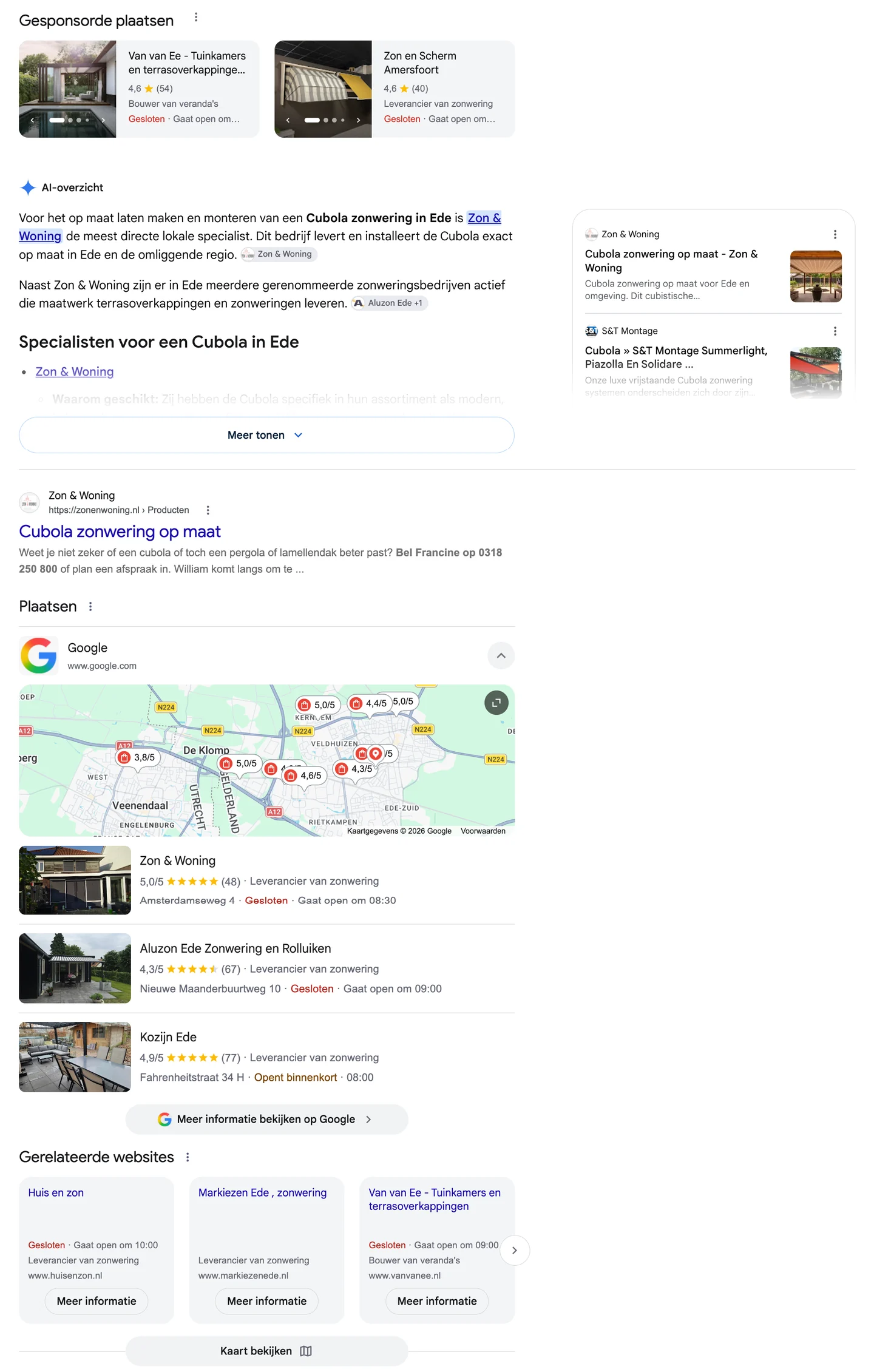Collapse the Google places section
Viewport: 874px width, 1372px height.
[x=501, y=655]
